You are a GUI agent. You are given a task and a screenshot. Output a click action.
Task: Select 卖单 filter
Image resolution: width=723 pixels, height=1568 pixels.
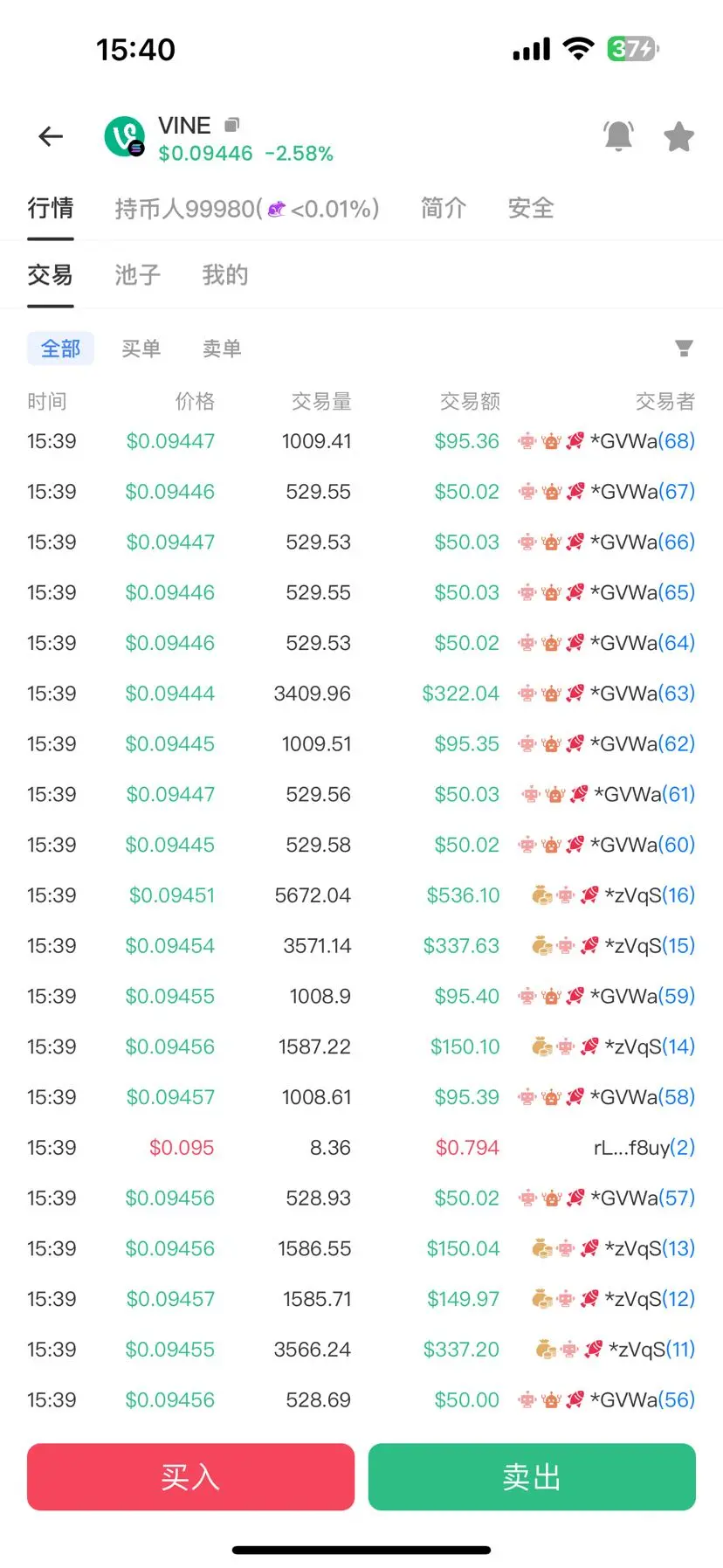coord(222,349)
